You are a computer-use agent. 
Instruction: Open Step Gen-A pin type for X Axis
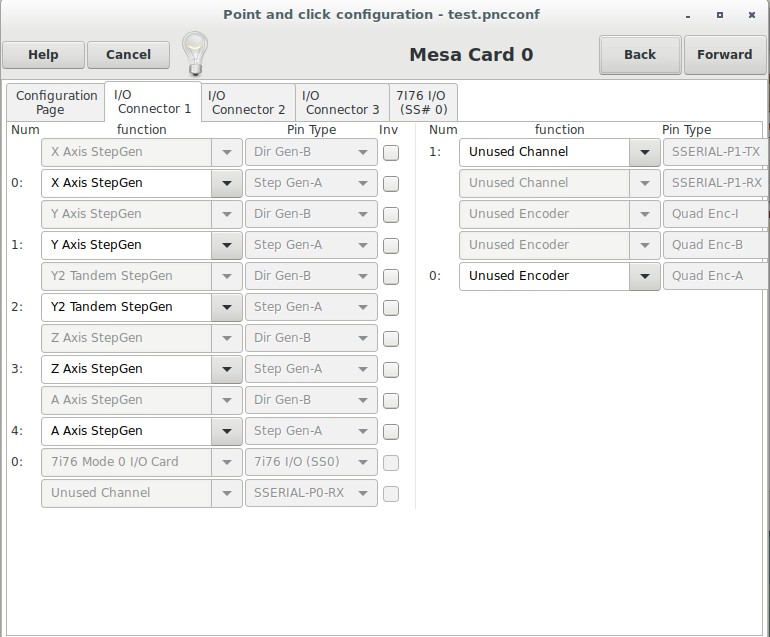click(311, 183)
